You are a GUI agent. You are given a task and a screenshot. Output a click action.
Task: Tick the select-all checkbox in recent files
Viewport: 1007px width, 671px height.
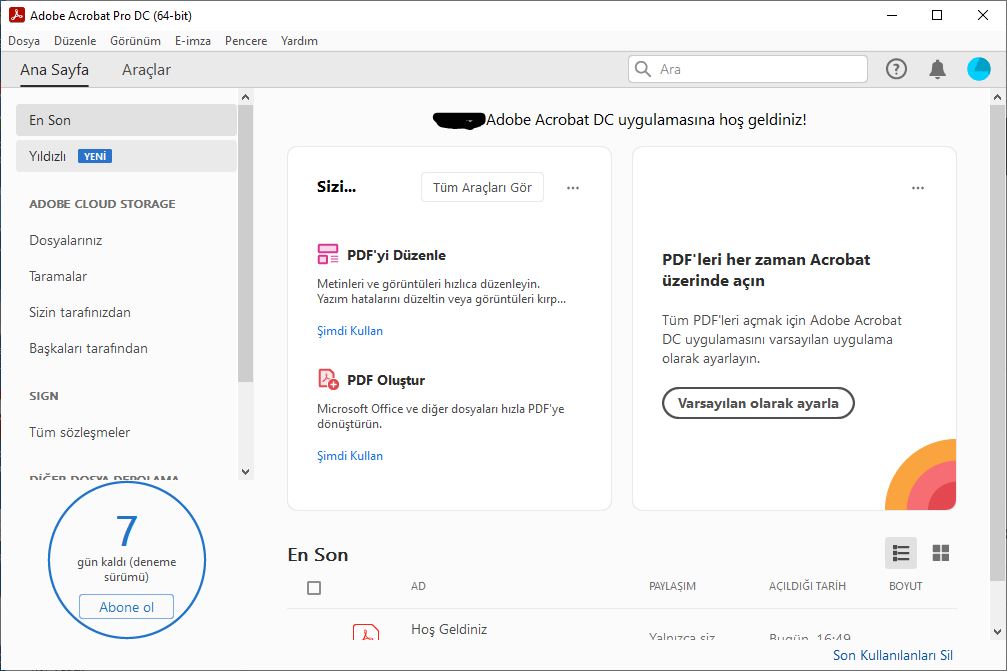tap(313, 588)
